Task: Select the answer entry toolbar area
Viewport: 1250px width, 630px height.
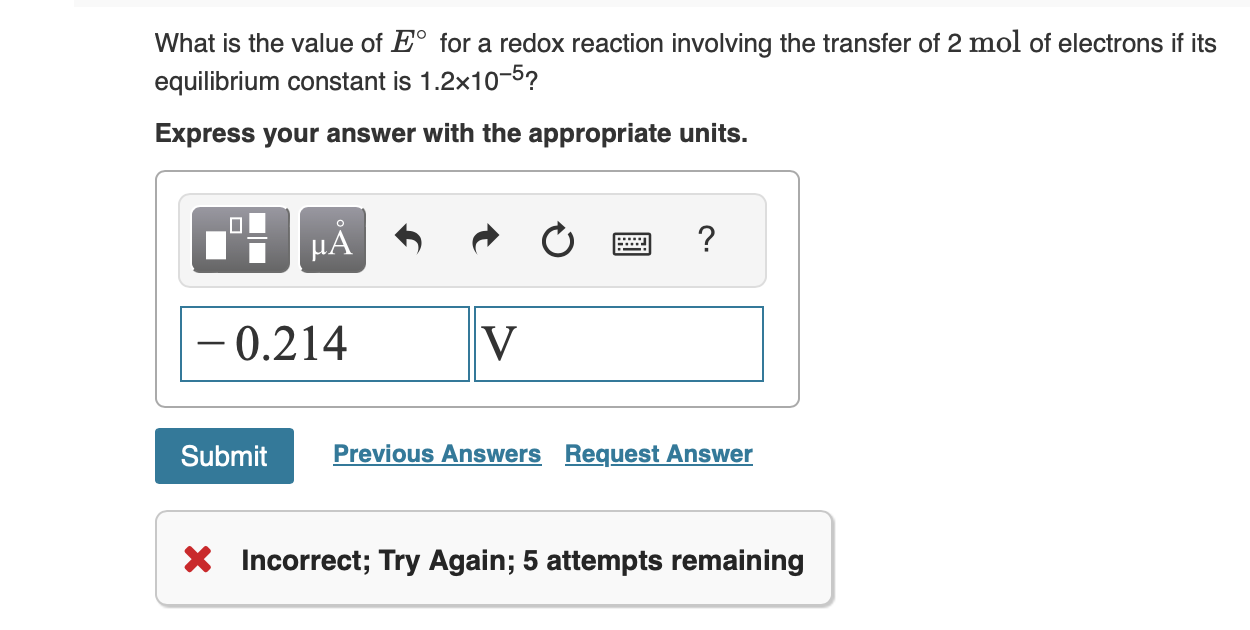Action: click(x=472, y=239)
